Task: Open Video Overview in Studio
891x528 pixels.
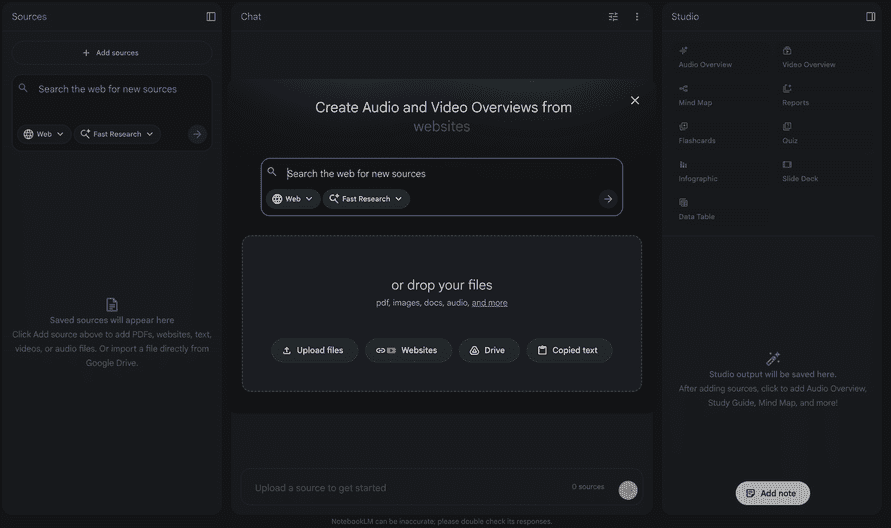Action: coord(823,57)
